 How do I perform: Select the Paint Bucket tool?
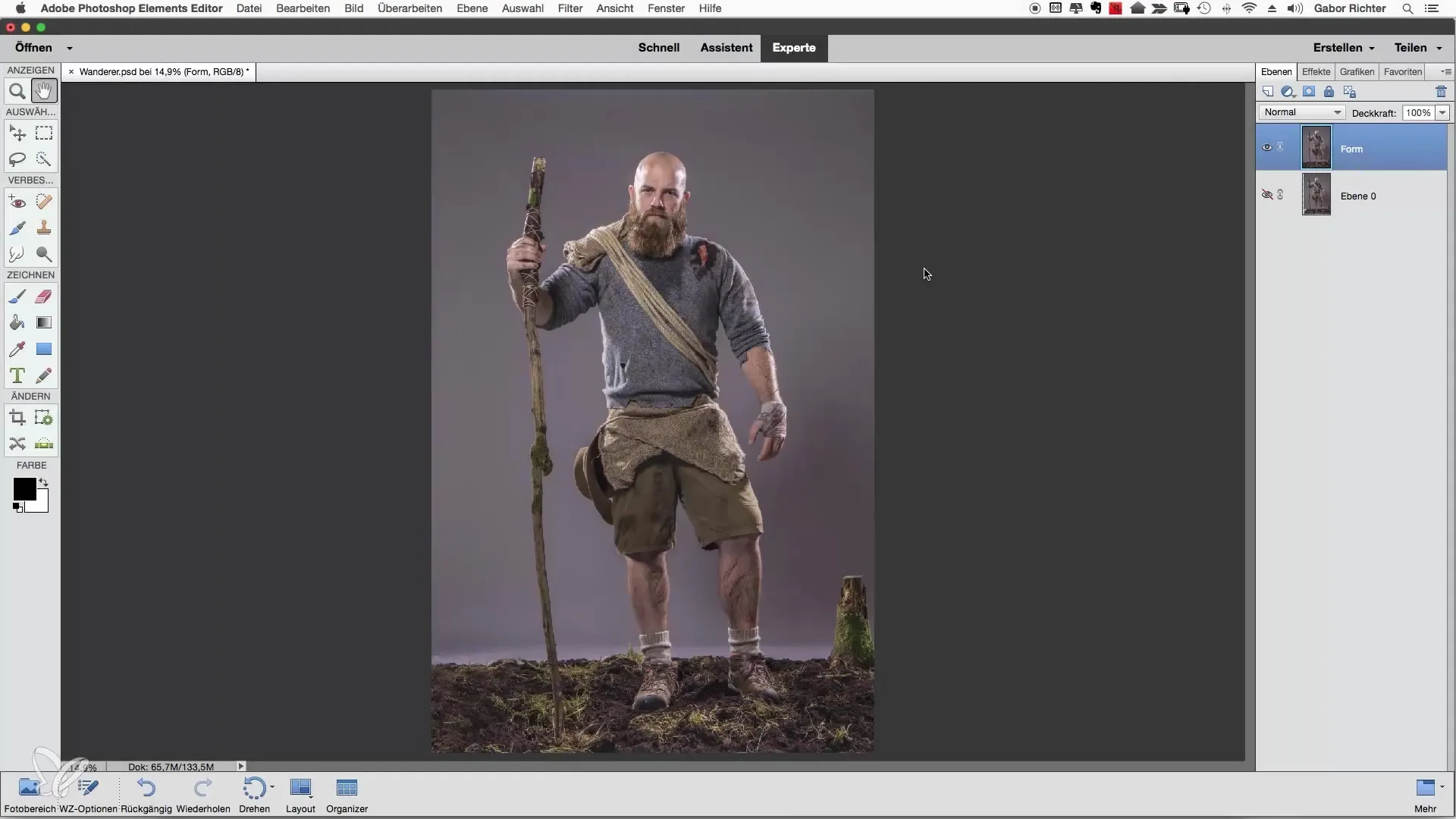[17, 323]
